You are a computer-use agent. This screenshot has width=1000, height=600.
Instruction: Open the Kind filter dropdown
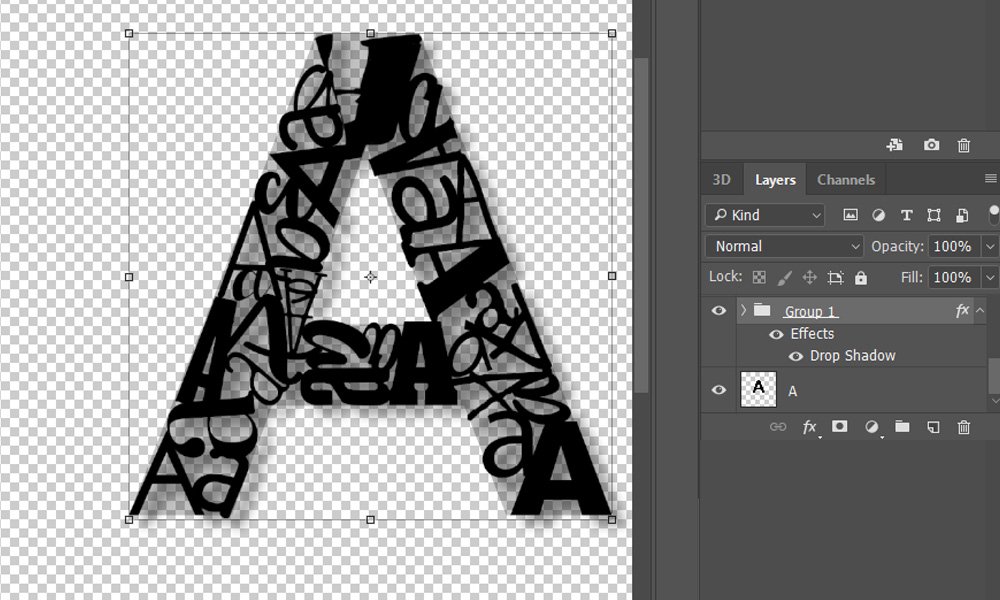(765, 215)
